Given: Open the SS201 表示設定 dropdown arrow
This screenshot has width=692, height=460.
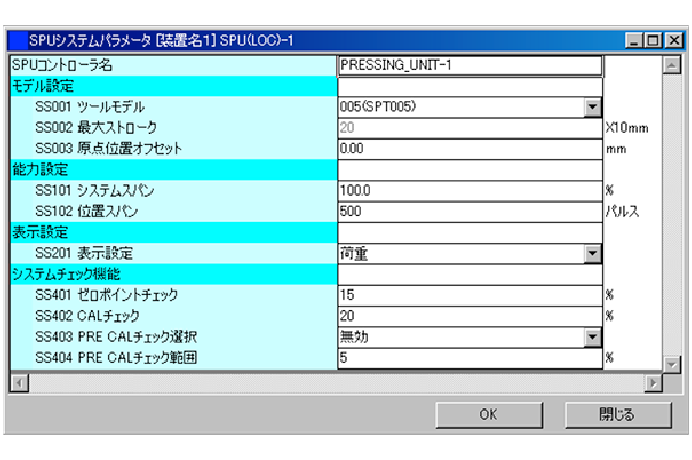Looking at the screenshot, I should pyautogui.click(x=592, y=253).
